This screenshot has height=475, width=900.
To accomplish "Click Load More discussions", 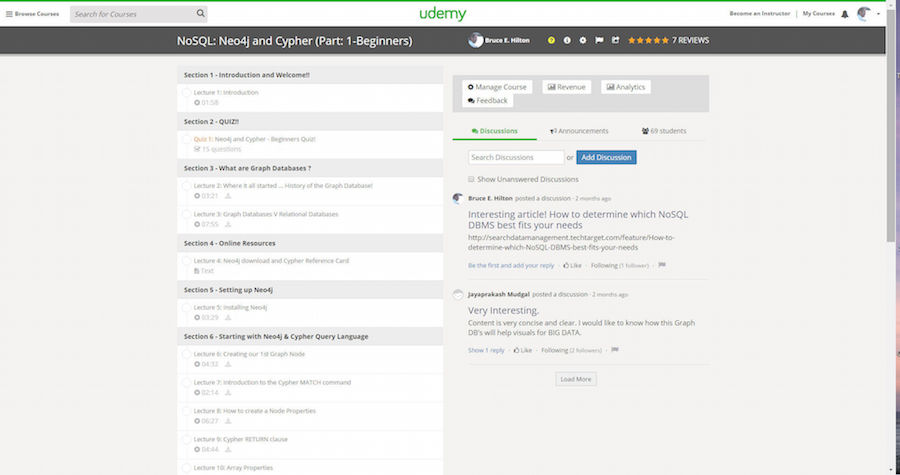I will [x=576, y=379].
